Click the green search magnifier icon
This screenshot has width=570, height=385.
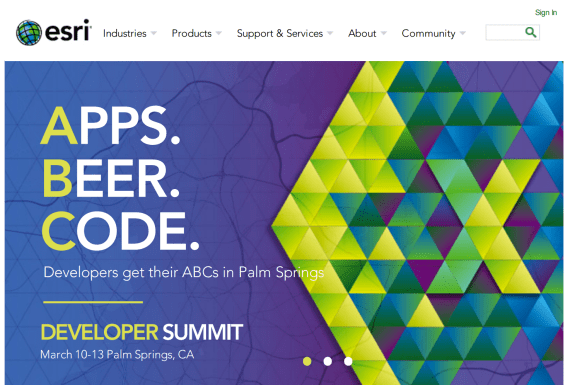click(x=531, y=32)
